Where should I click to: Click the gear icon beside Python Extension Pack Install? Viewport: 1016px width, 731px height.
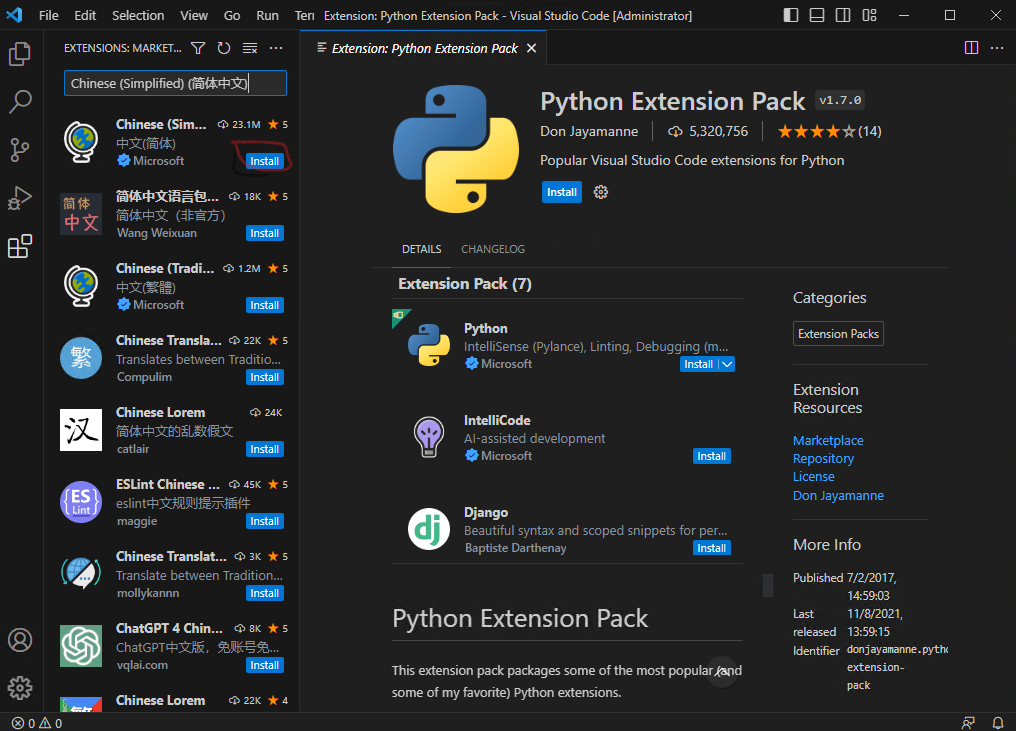coord(601,192)
